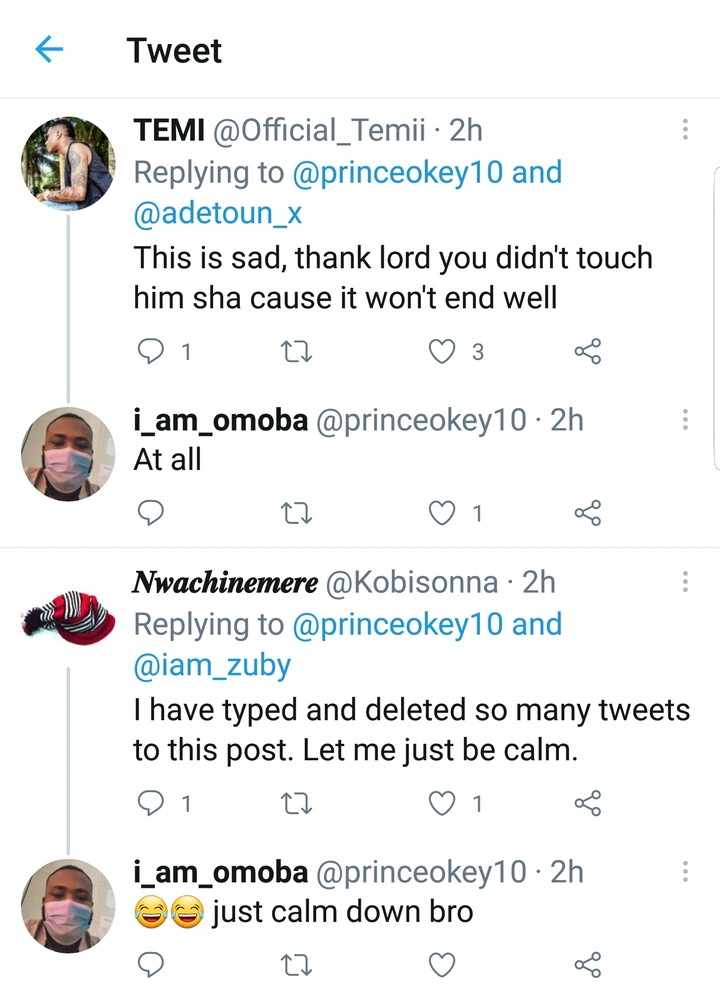Reply to the 'At all' tweet

pos(149,513)
